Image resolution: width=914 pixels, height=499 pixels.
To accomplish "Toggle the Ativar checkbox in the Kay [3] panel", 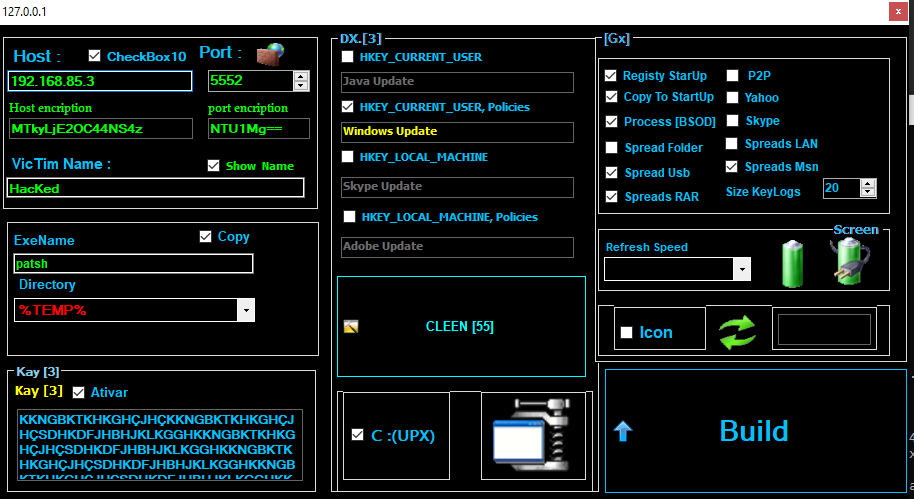I will 80,392.
